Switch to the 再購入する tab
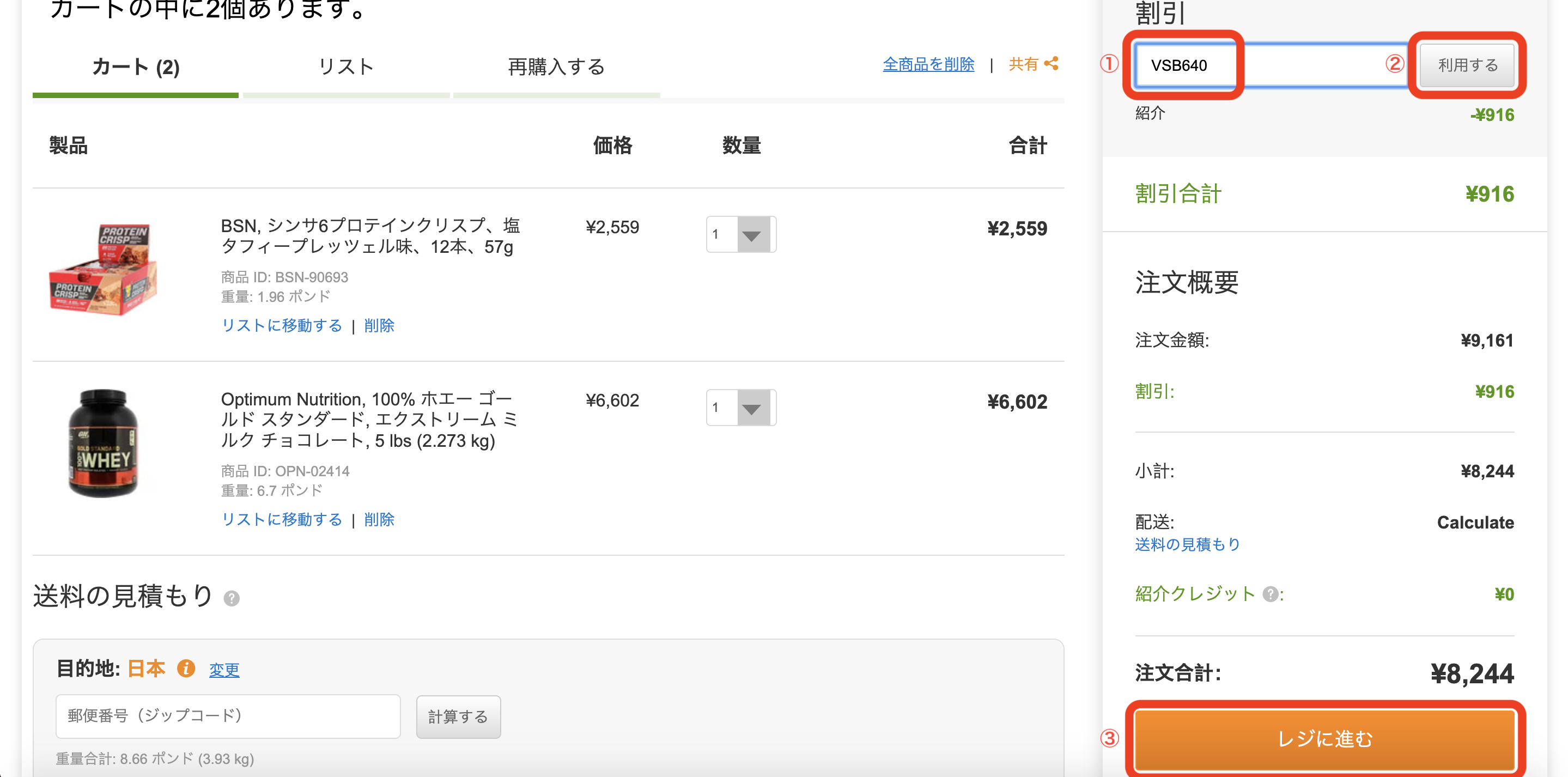 556,66
